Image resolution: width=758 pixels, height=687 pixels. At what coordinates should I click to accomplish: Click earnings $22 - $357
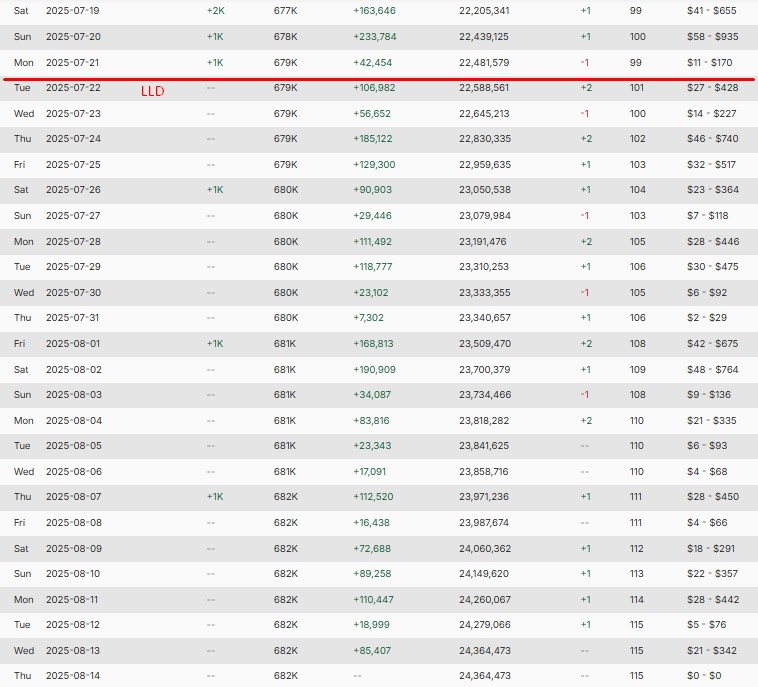[713, 574]
